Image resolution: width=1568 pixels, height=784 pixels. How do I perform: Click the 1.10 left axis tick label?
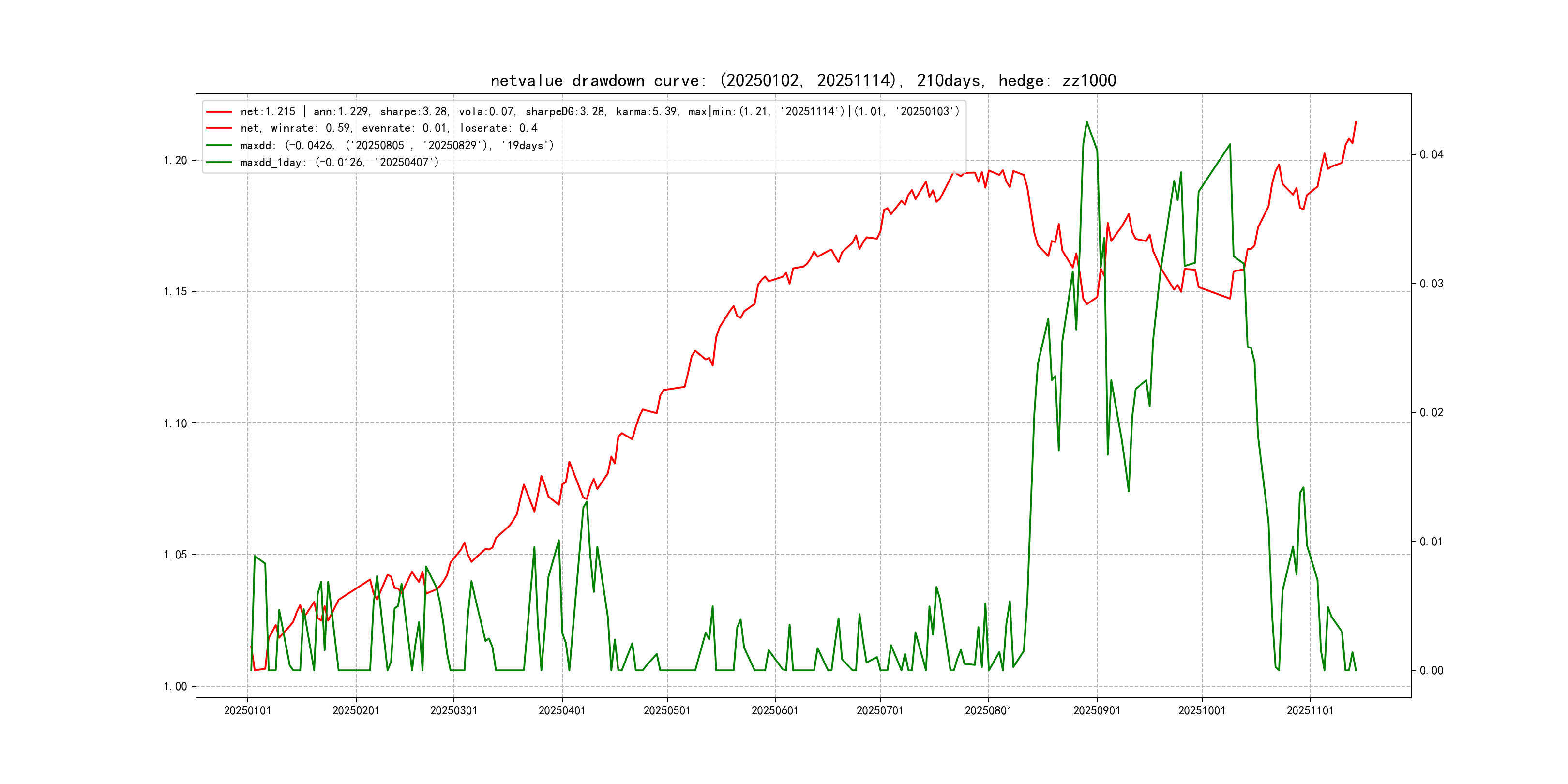(x=175, y=423)
